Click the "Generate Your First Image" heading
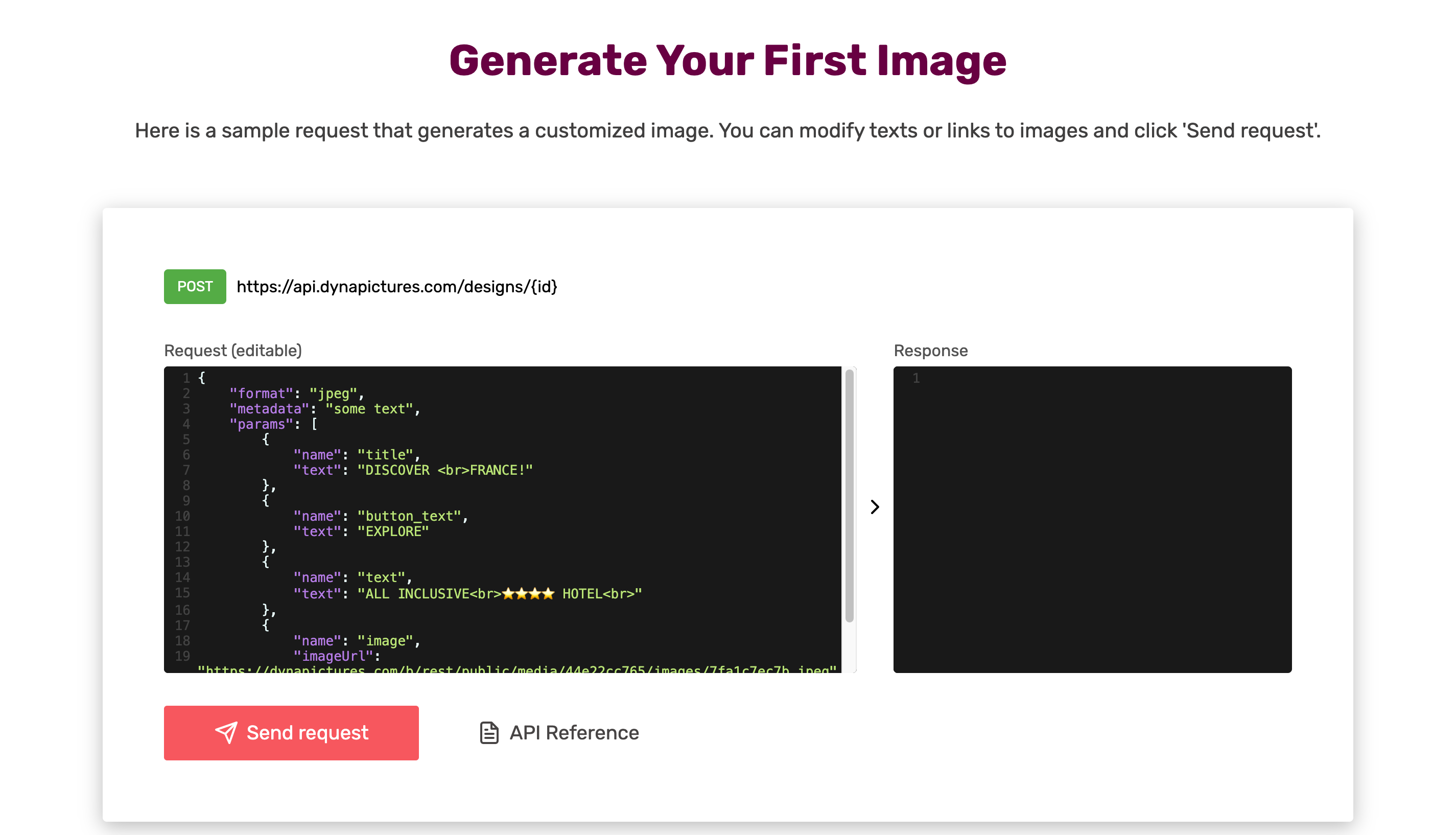 pyautogui.click(x=727, y=61)
